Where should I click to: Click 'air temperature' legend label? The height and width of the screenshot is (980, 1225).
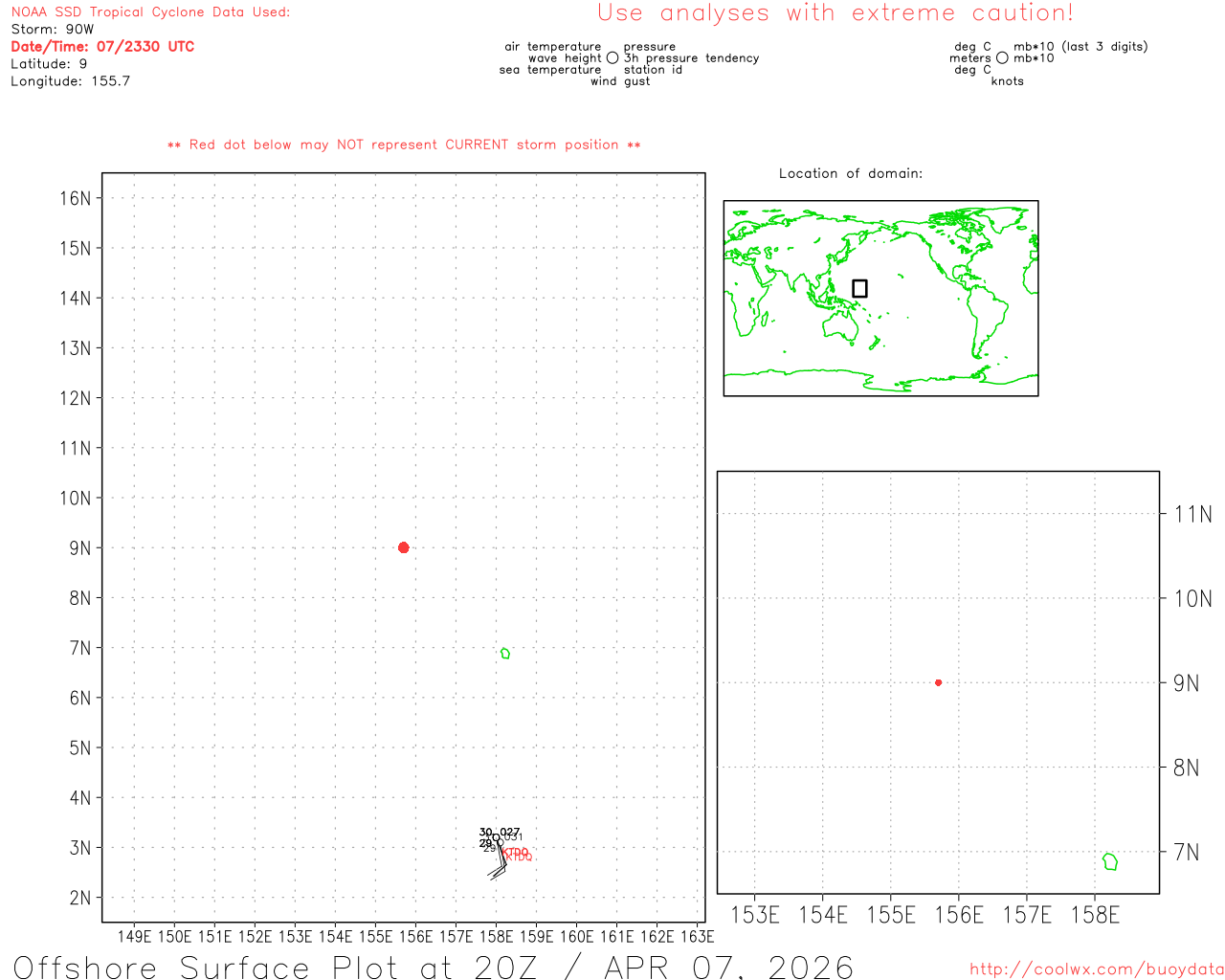553,47
